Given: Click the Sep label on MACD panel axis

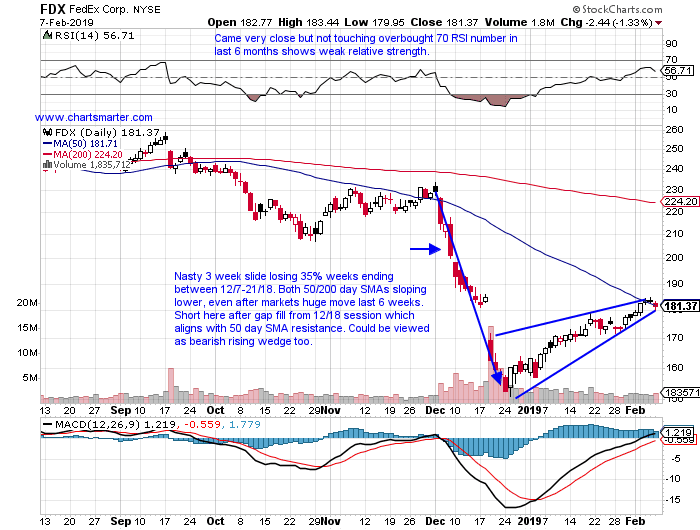Looking at the screenshot, I should tap(121, 521).
